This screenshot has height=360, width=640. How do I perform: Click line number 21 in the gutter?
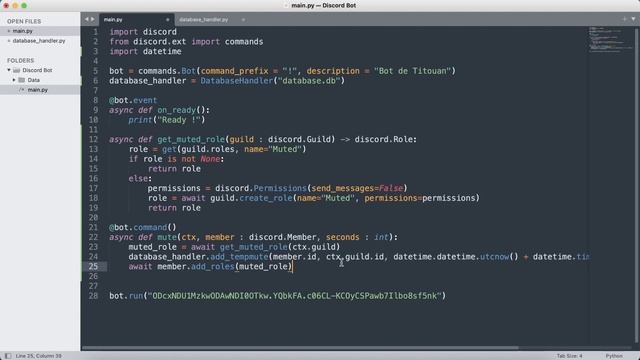click(93, 227)
